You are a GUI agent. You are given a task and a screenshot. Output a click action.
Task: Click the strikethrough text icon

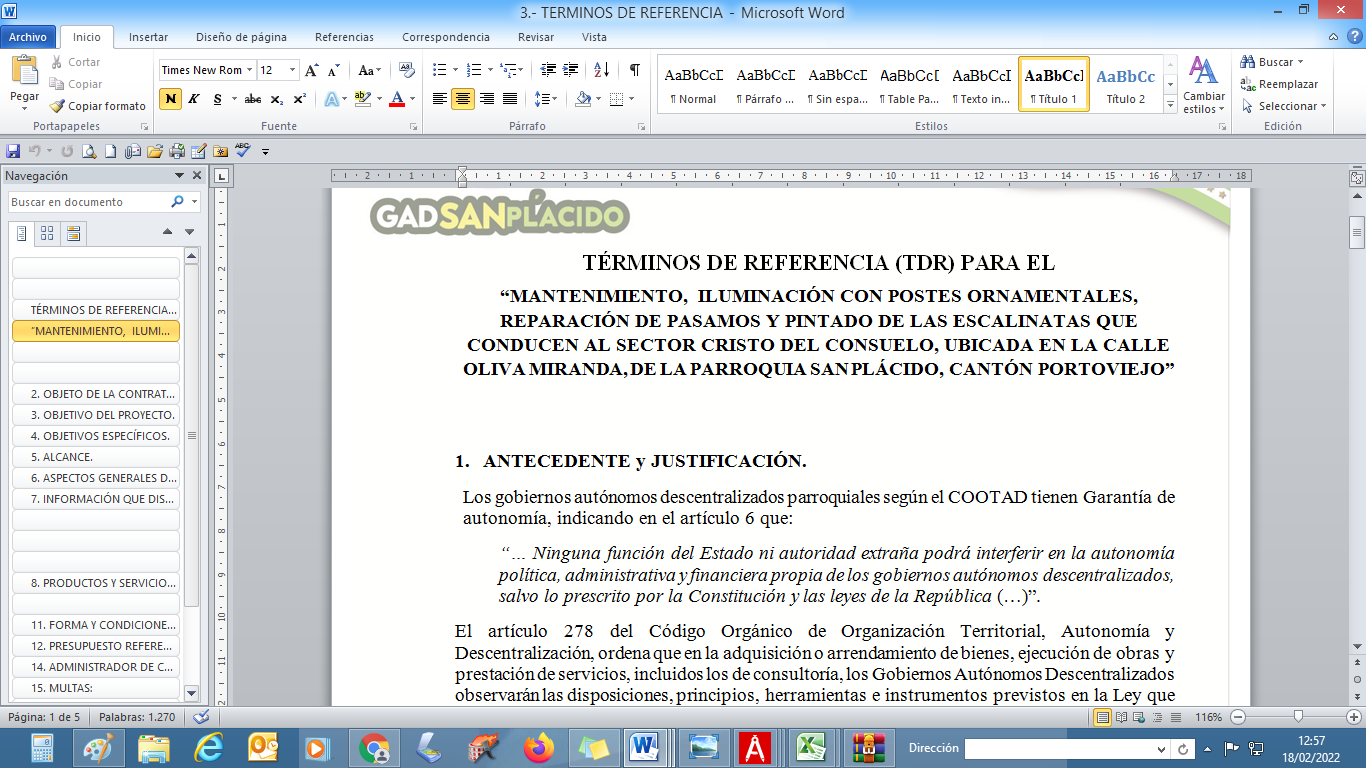point(252,99)
